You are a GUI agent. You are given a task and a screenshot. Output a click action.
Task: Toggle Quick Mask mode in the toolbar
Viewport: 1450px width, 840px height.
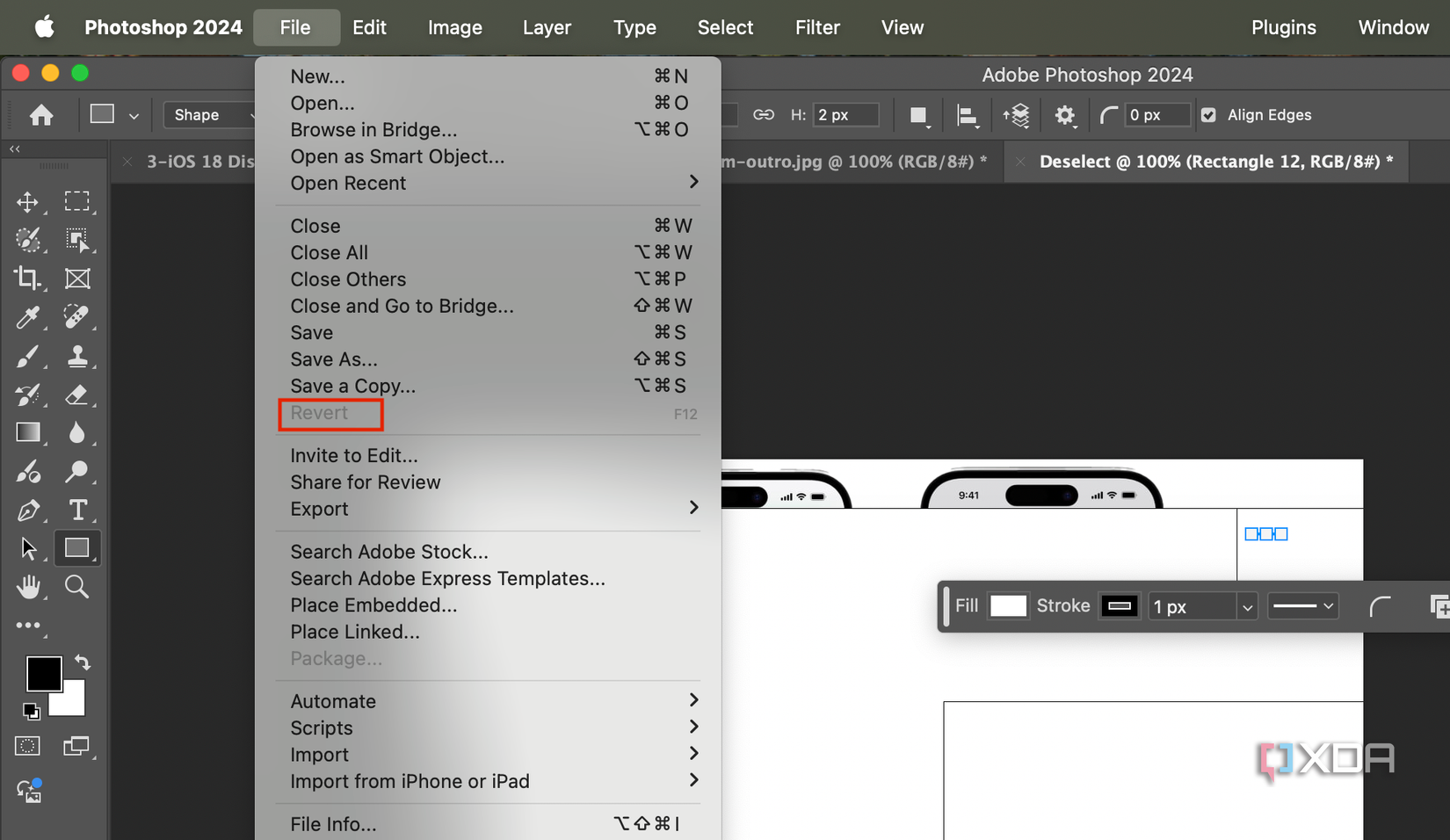pos(27,744)
